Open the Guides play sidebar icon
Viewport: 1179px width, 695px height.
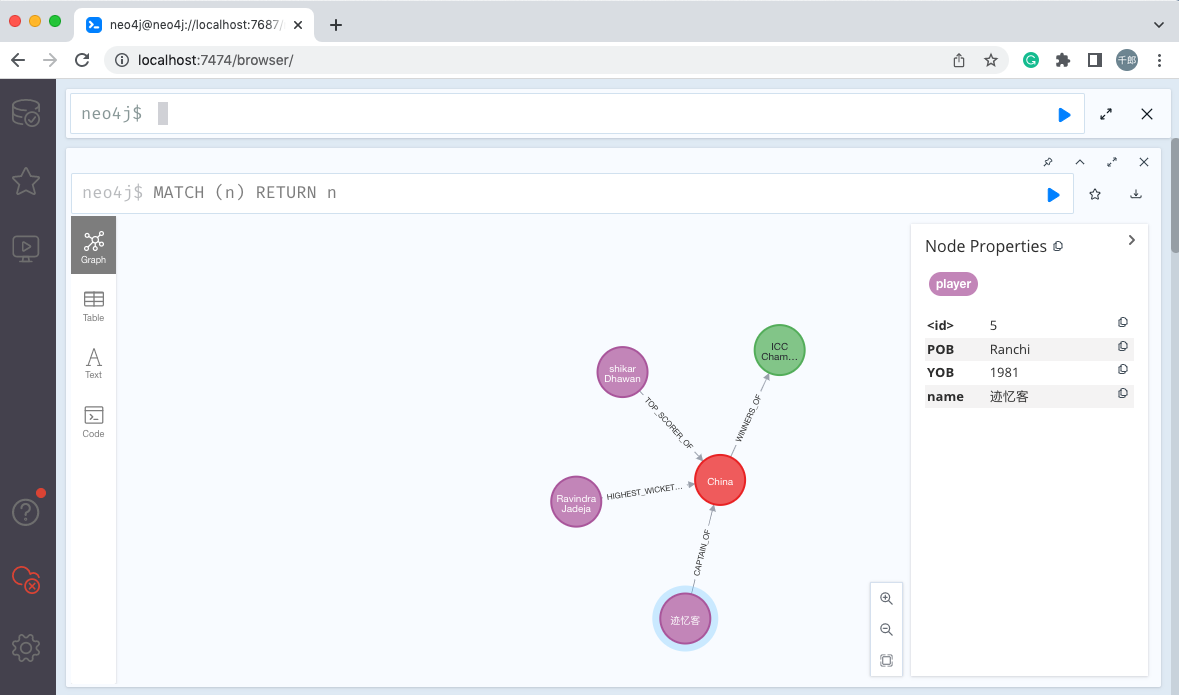(26, 248)
